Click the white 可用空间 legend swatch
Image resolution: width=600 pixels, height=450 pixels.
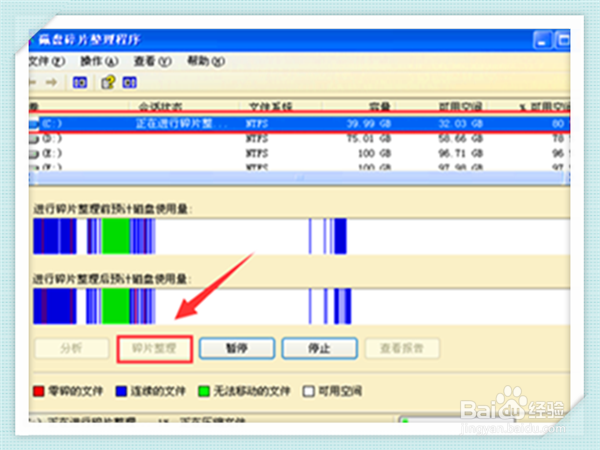308,391
